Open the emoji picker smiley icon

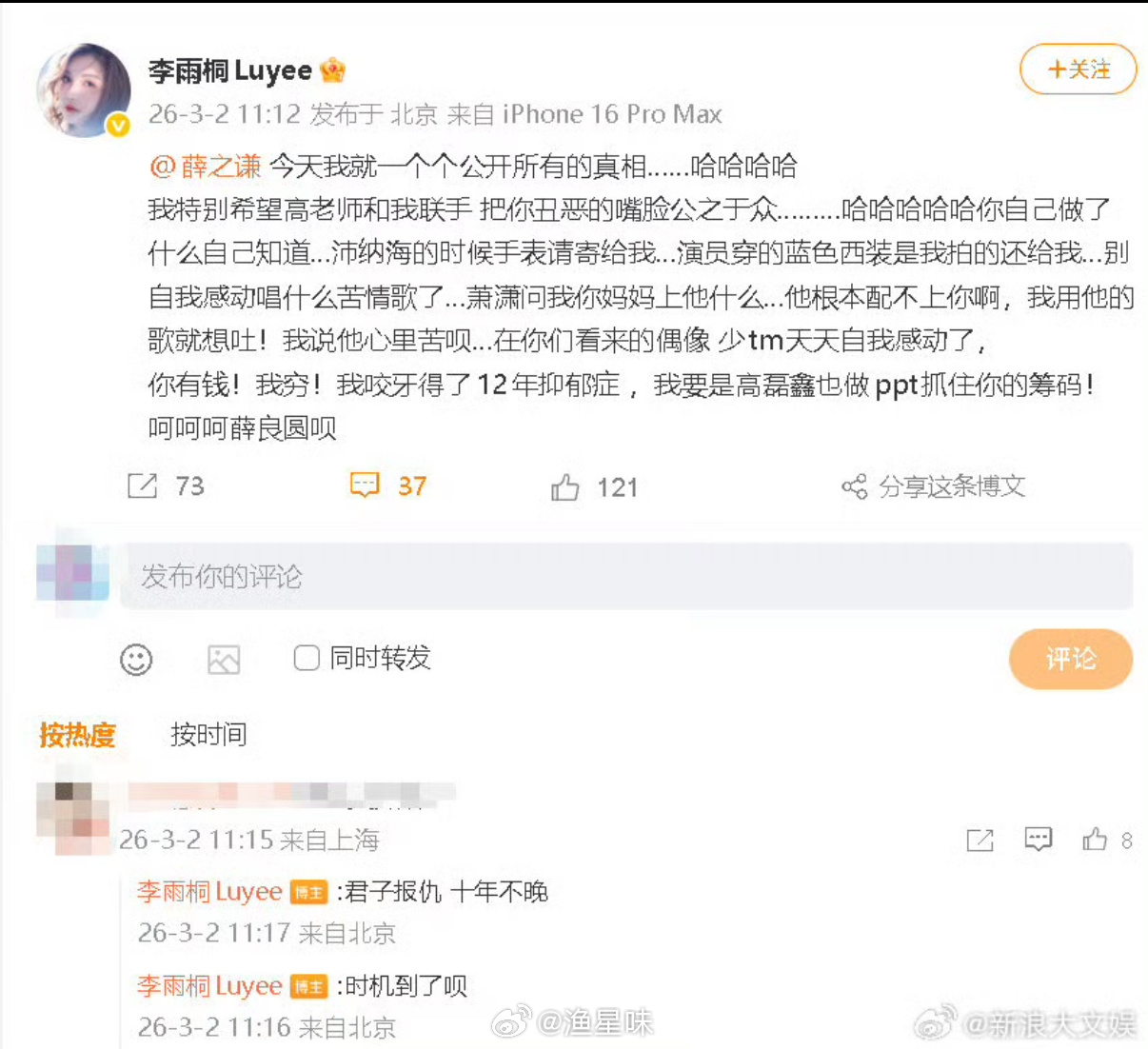coord(136,660)
